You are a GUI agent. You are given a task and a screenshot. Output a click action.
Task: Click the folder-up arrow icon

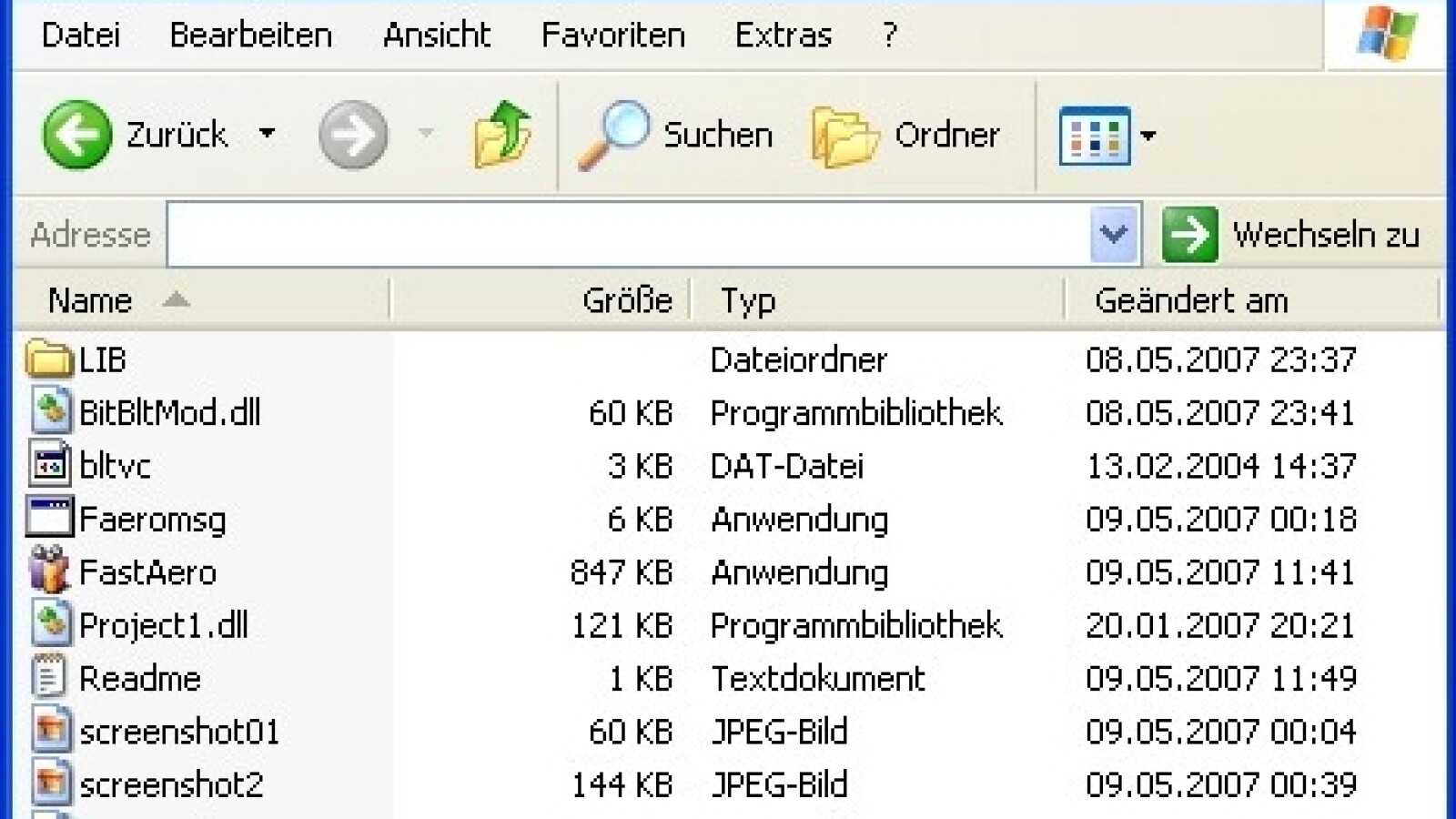[501, 135]
